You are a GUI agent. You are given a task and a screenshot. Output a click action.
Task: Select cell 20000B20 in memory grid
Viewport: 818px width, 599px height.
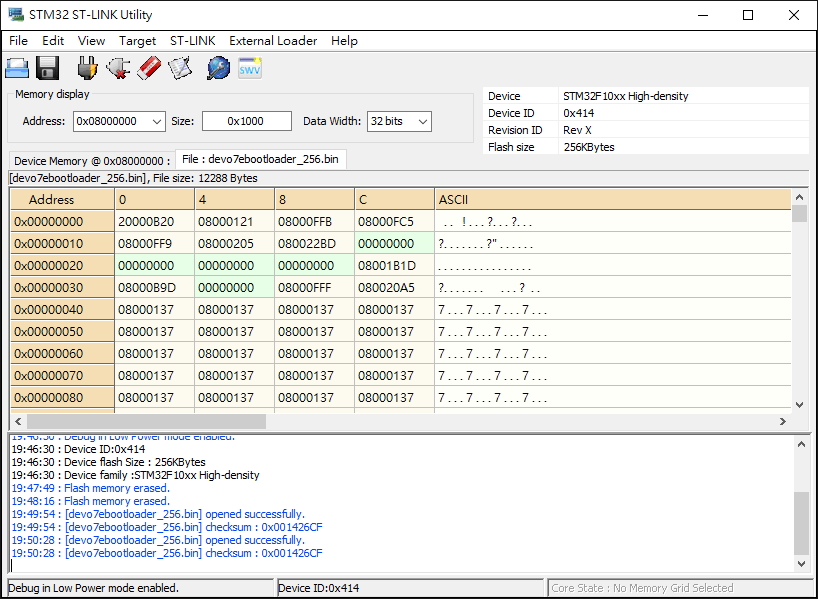click(x=154, y=222)
